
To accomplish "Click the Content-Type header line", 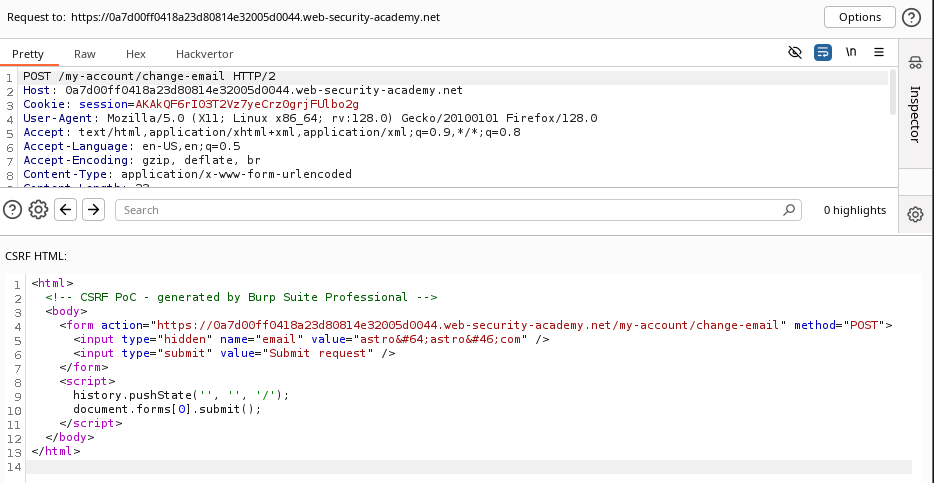I will tap(188, 174).
